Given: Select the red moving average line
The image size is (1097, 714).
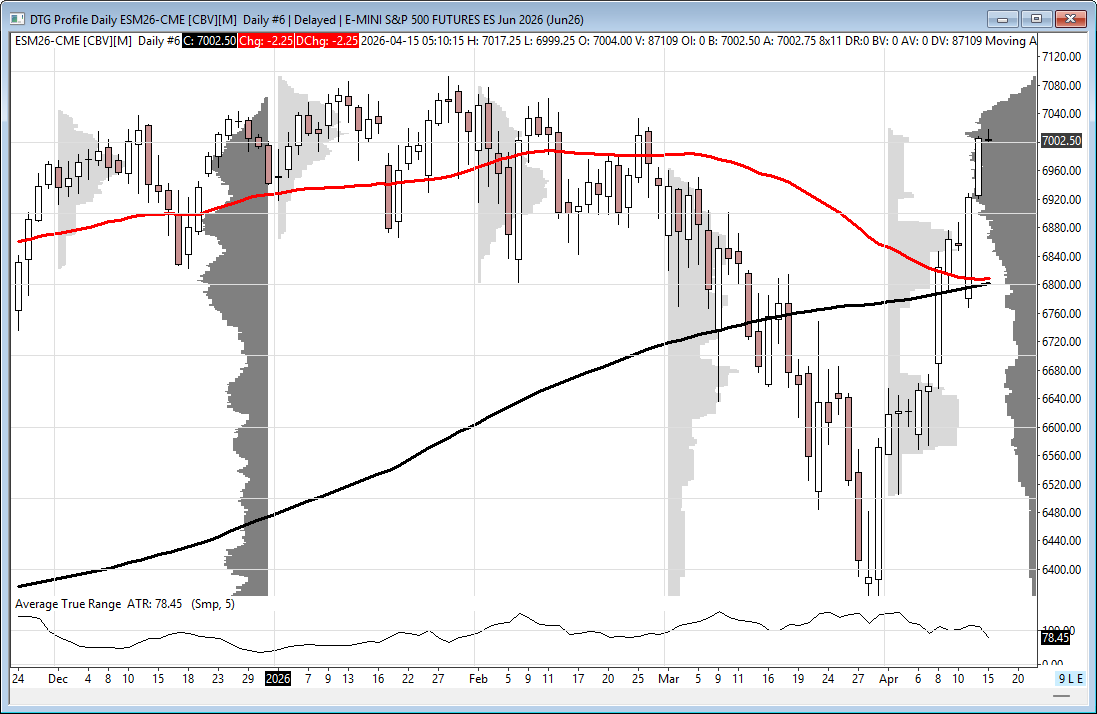Looking at the screenshot, I should tap(600, 155).
